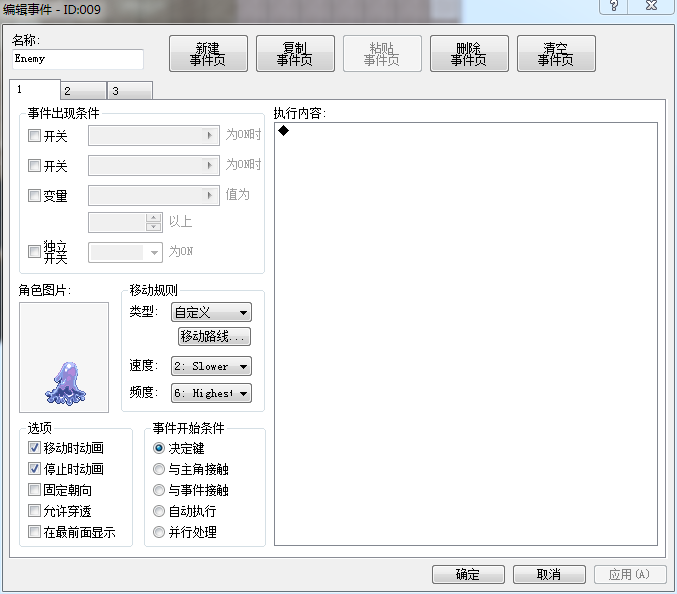Viewport: 677px width, 594px height.
Task: Open the 类型 movement type dropdown
Action: coord(212,312)
